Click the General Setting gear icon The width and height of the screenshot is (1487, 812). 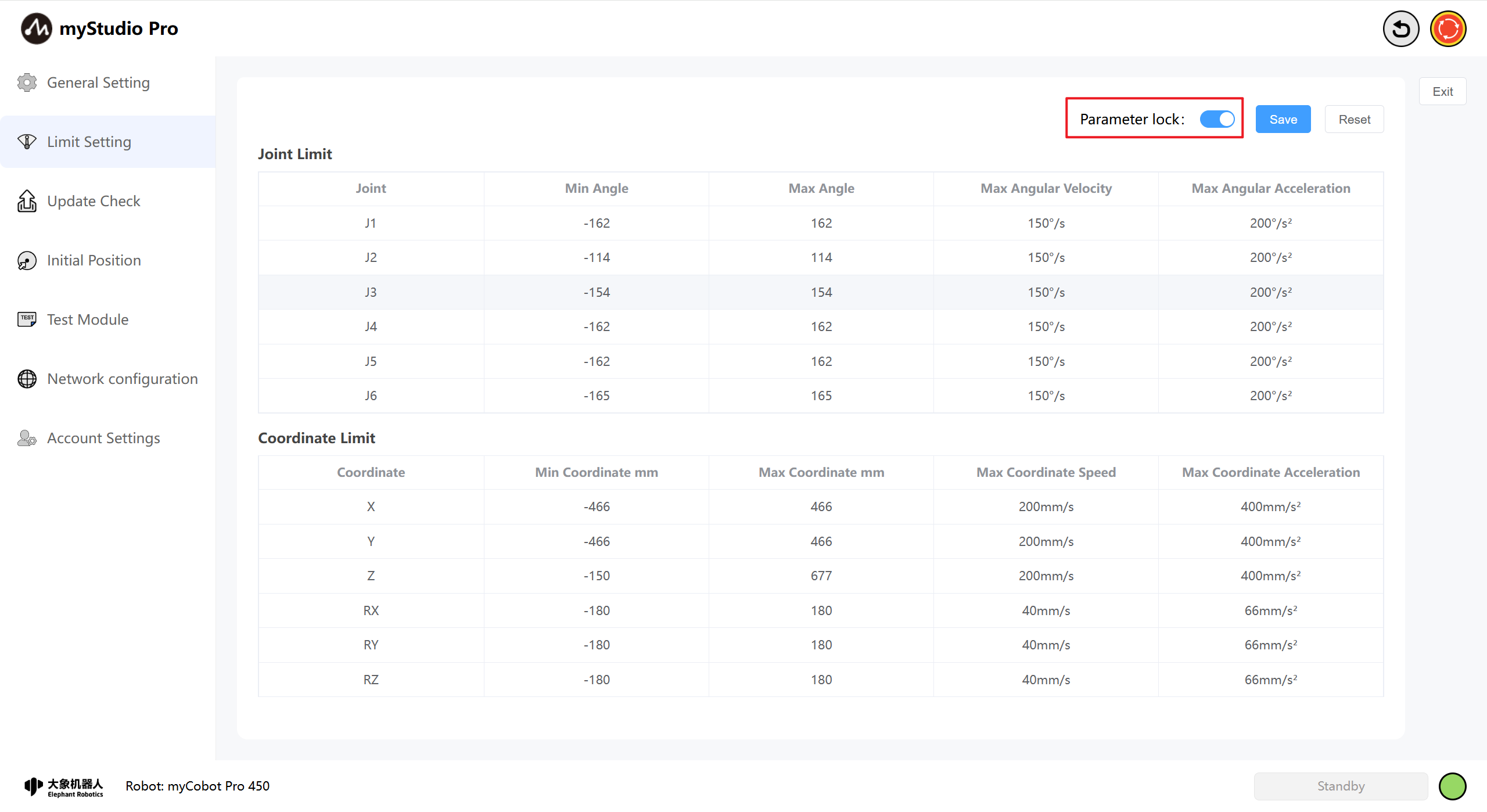click(27, 82)
